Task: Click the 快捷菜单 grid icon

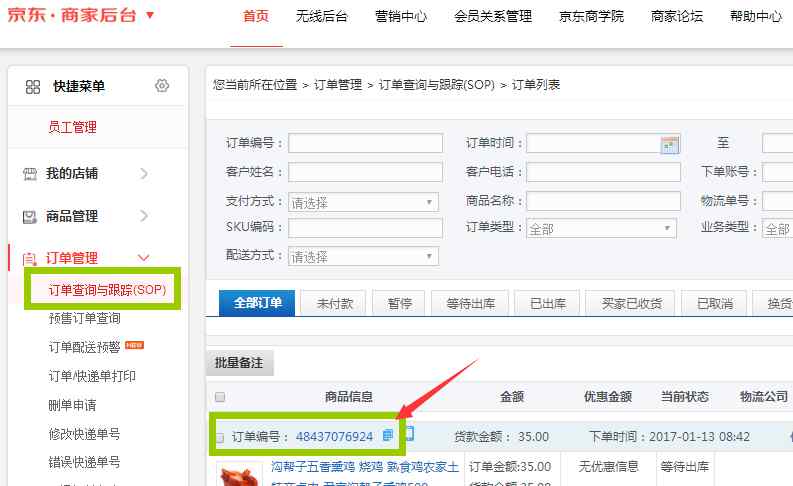Action: (33, 87)
